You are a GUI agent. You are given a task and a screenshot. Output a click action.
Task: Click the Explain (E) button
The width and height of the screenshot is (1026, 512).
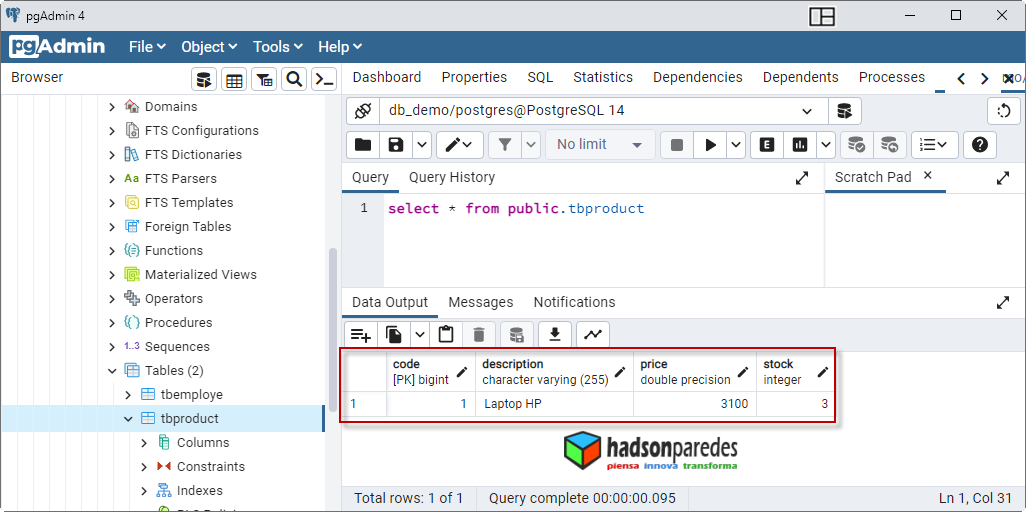pos(767,145)
